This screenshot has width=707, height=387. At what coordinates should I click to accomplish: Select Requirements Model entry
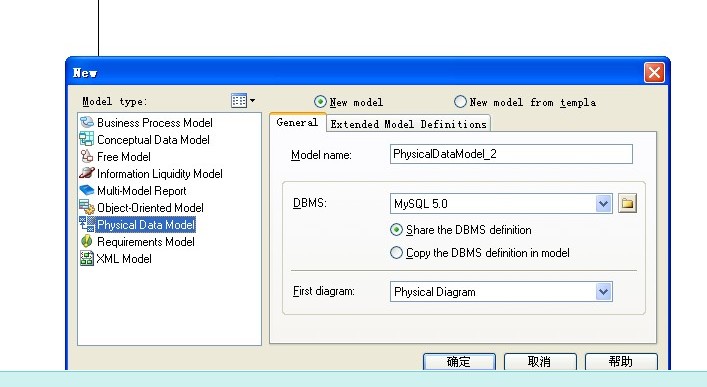[x=146, y=242]
